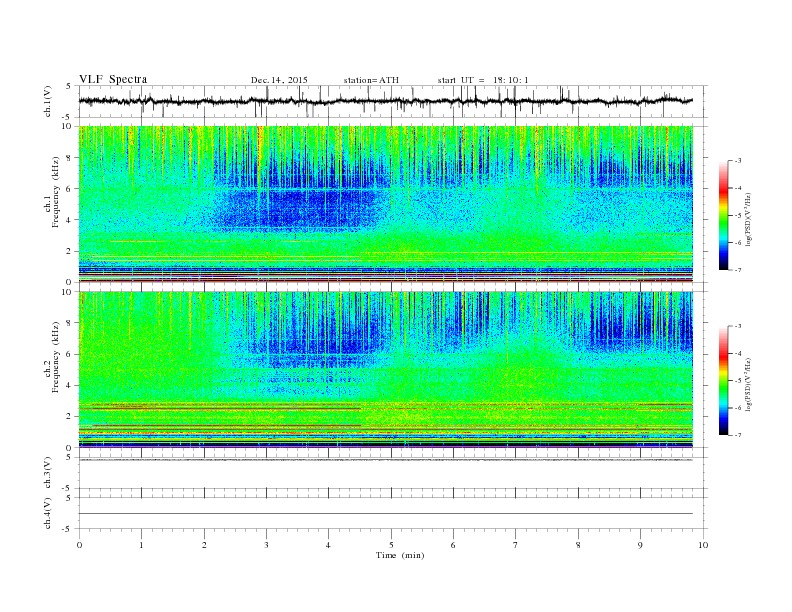Screen dimensions: 792x612
Task: Click the "6" tick on the time axis
Action: pyautogui.click(x=453, y=545)
